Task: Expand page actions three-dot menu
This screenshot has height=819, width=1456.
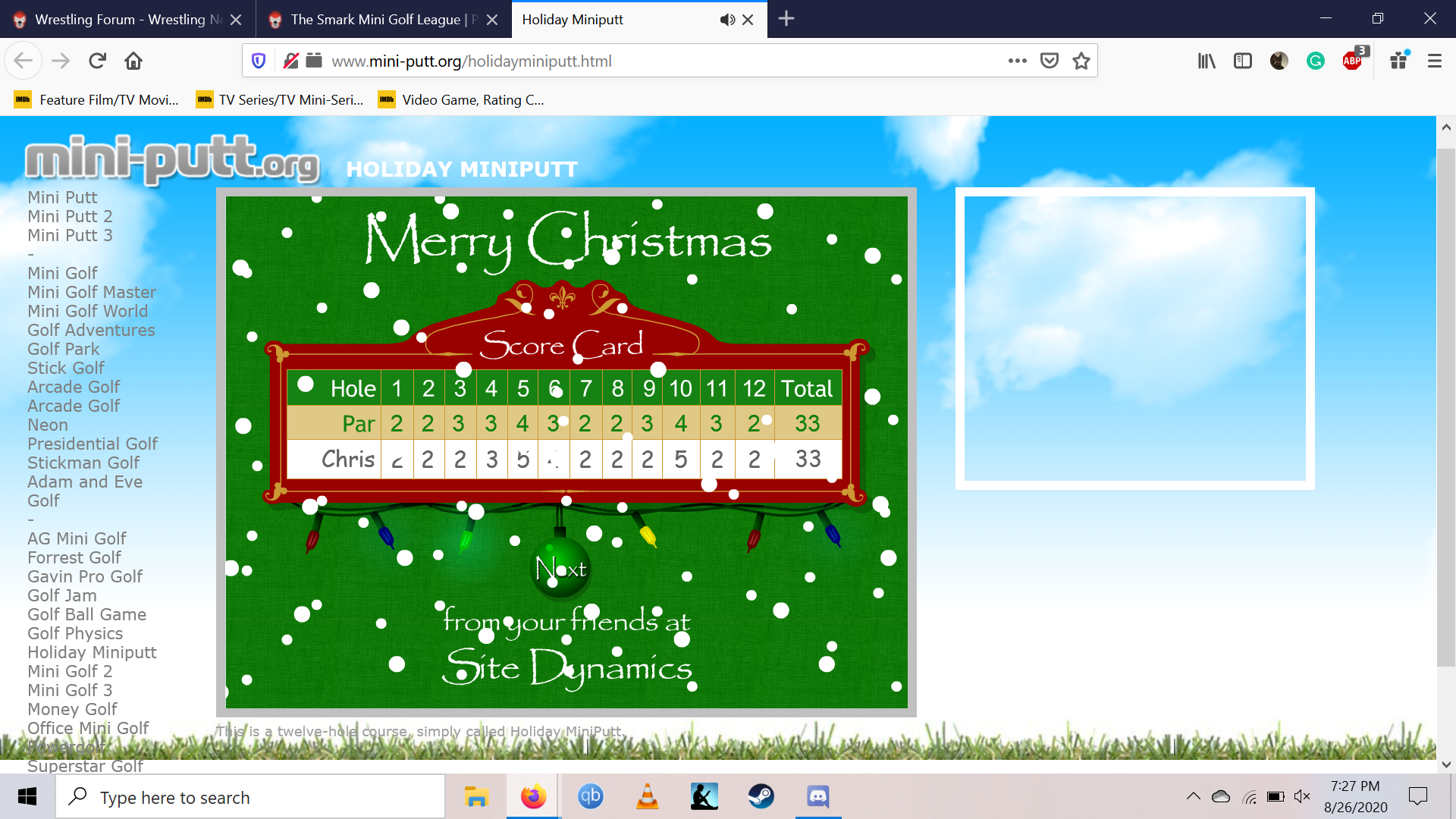Action: [1018, 61]
